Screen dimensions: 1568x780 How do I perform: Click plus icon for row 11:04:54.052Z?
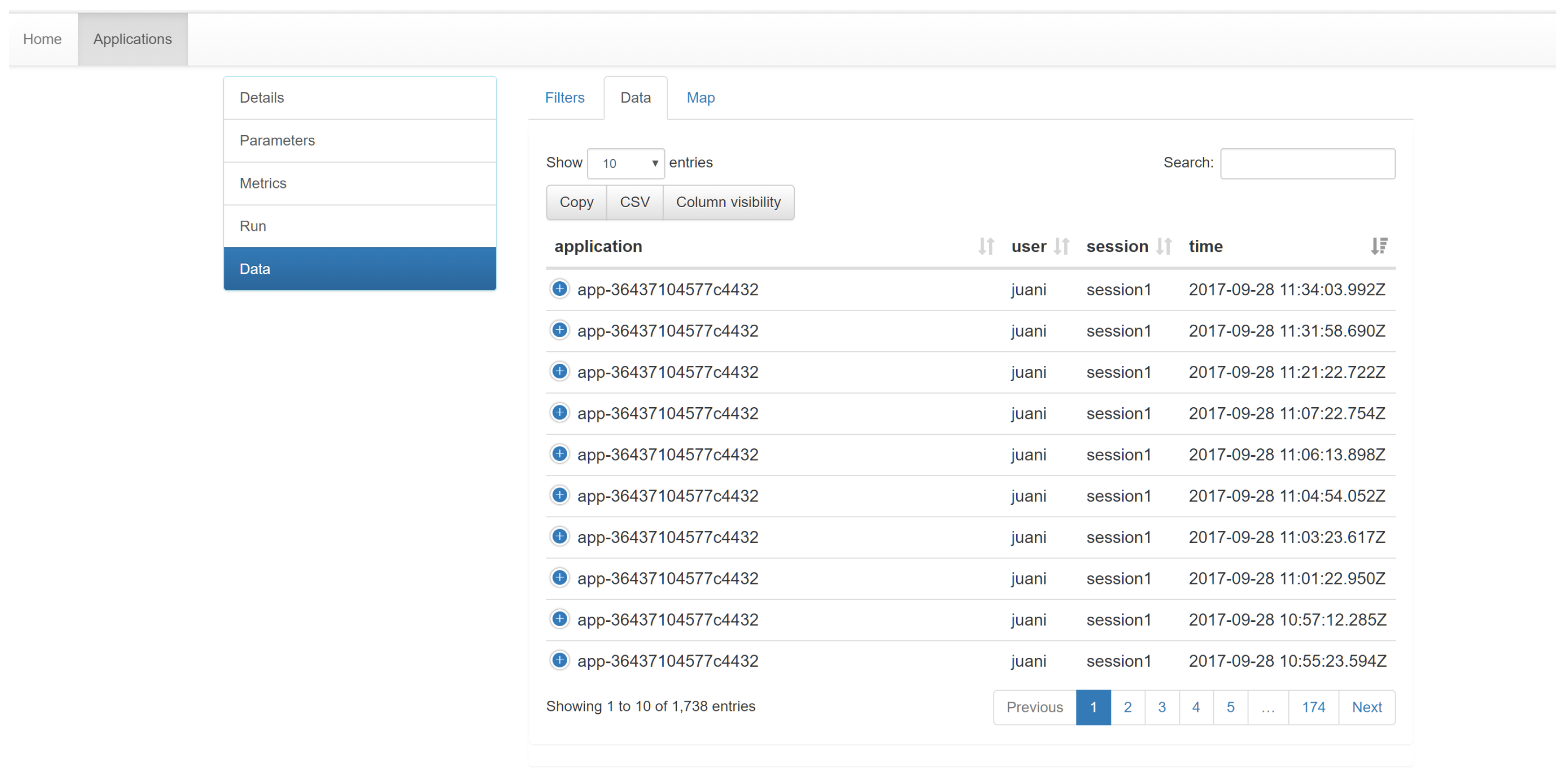[559, 495]
